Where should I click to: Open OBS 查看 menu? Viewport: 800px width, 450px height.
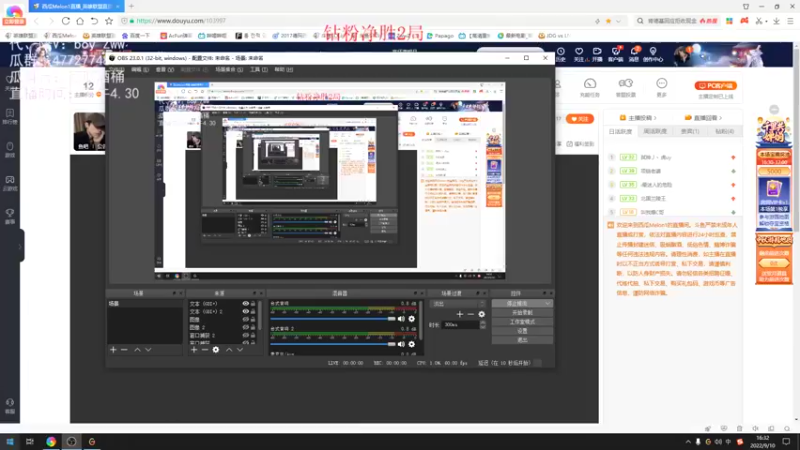pos(164,69)
